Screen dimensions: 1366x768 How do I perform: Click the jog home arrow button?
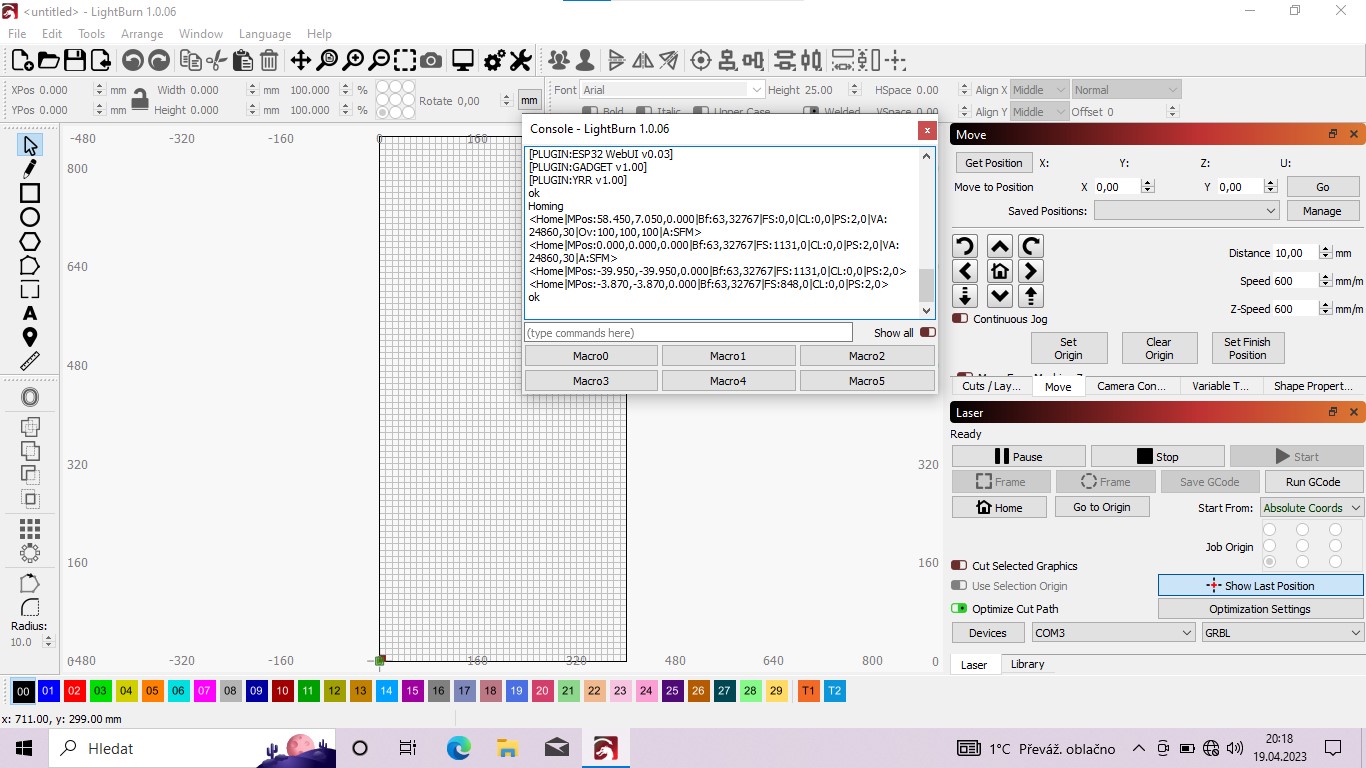(999, 271)
